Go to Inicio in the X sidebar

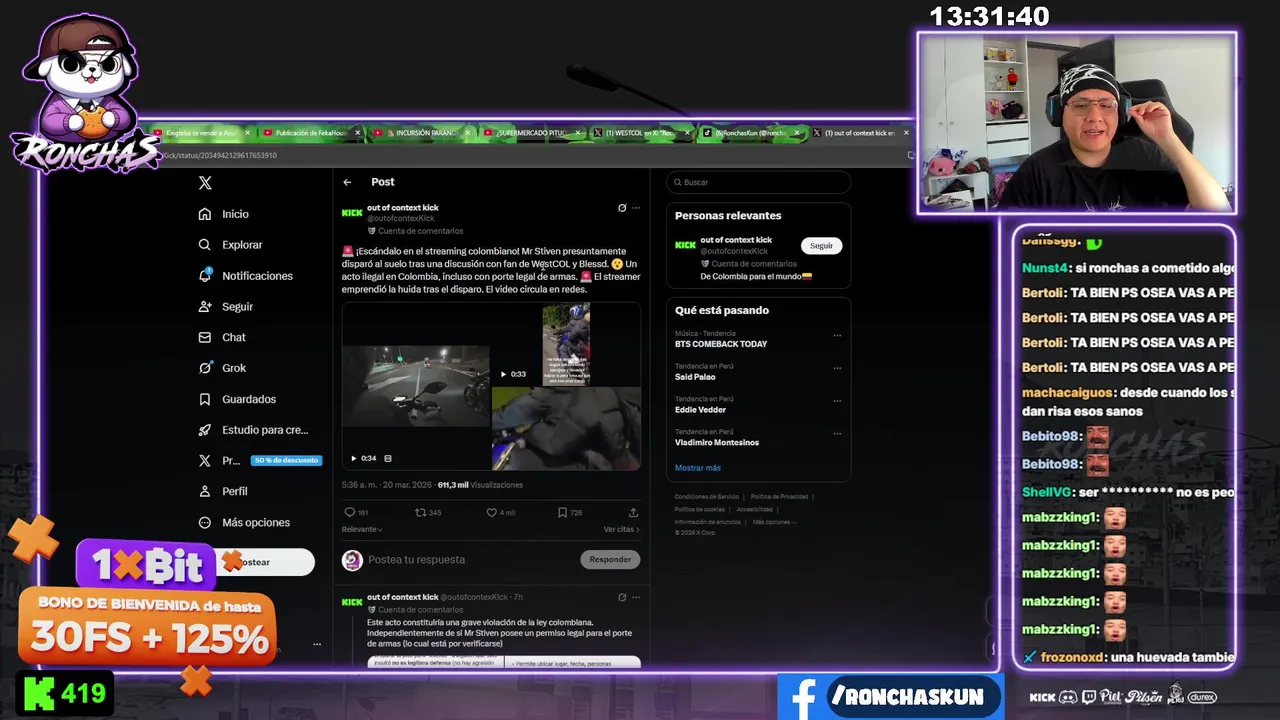tap(224, 214)
